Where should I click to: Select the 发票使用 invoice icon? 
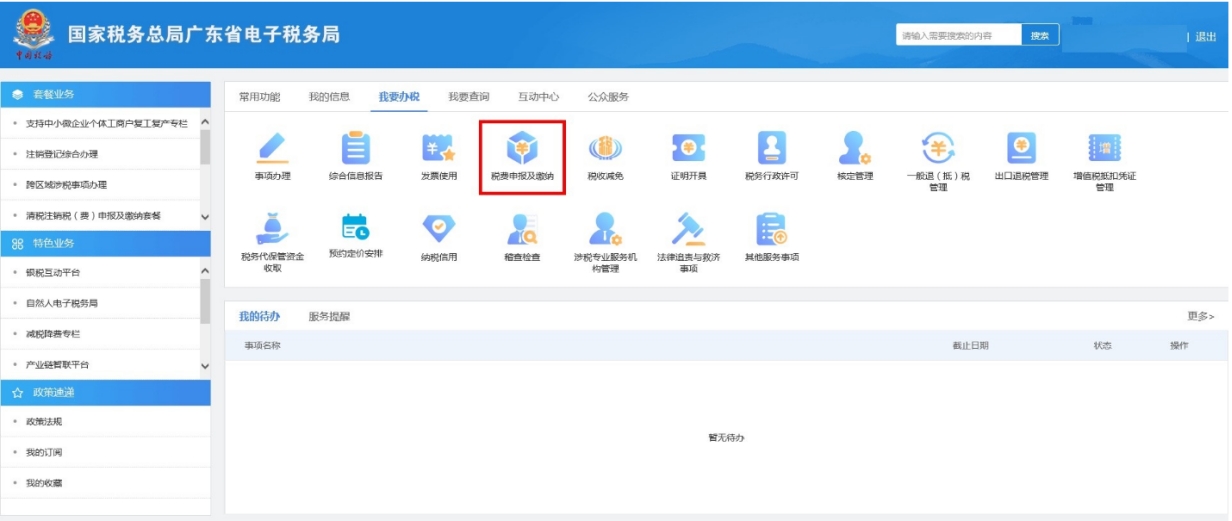438,149
